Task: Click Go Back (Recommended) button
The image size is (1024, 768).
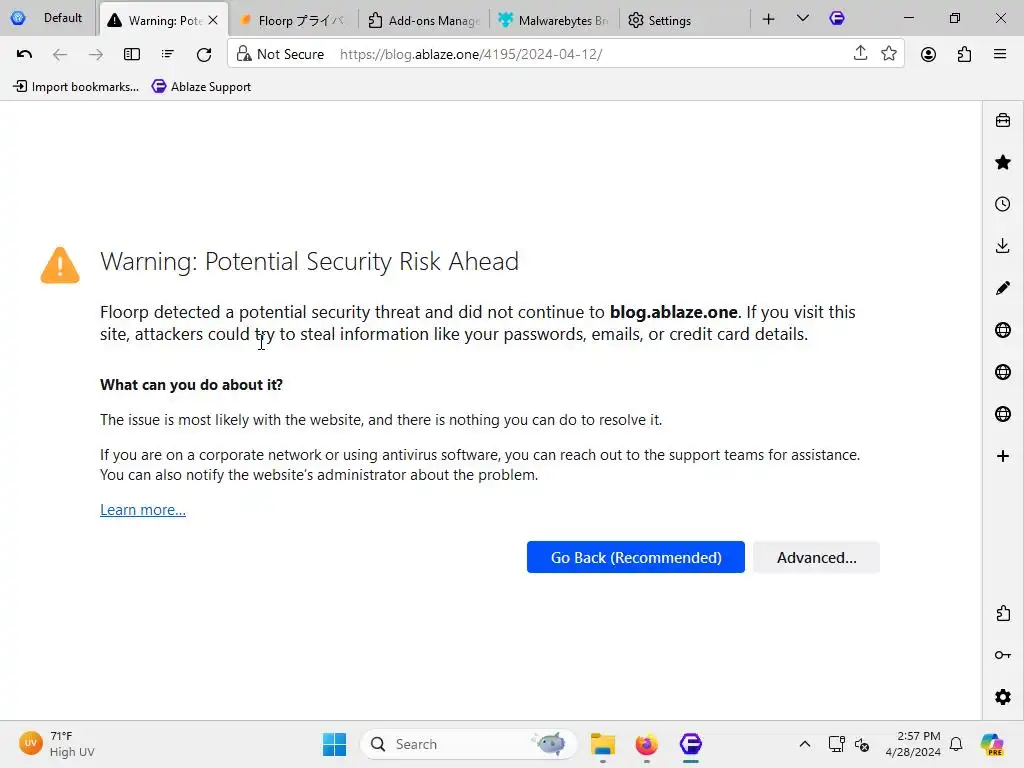Action: [635, 557]
